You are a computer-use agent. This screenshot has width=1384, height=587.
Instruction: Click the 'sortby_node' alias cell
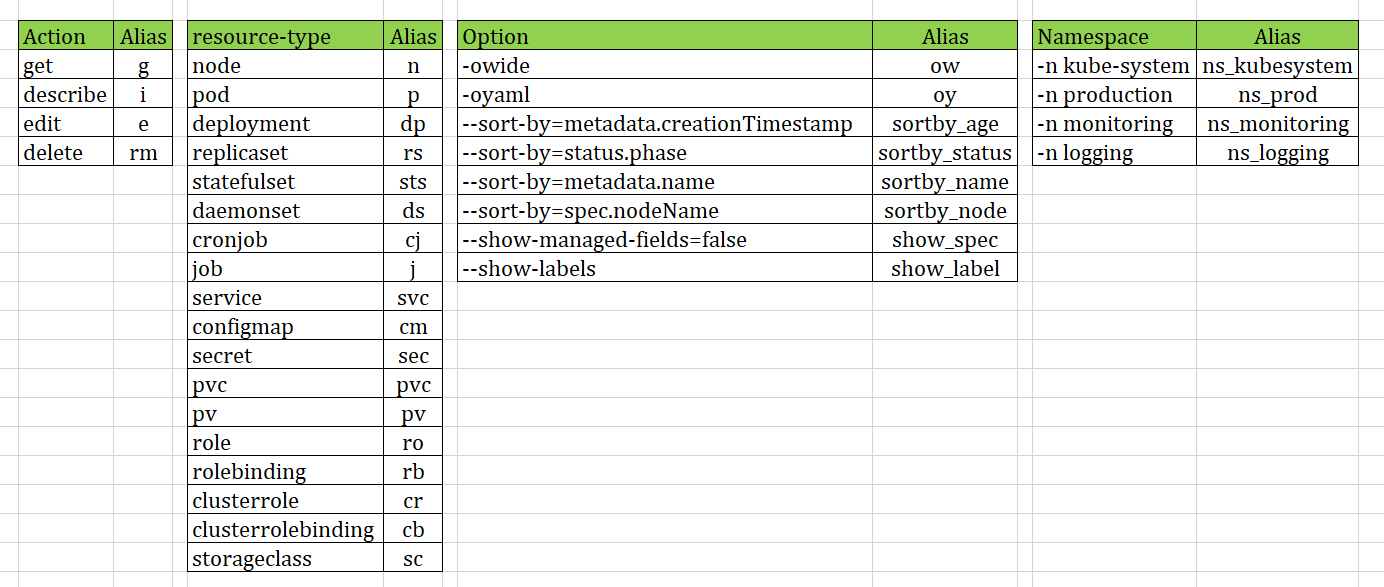(x=945, y=211)
